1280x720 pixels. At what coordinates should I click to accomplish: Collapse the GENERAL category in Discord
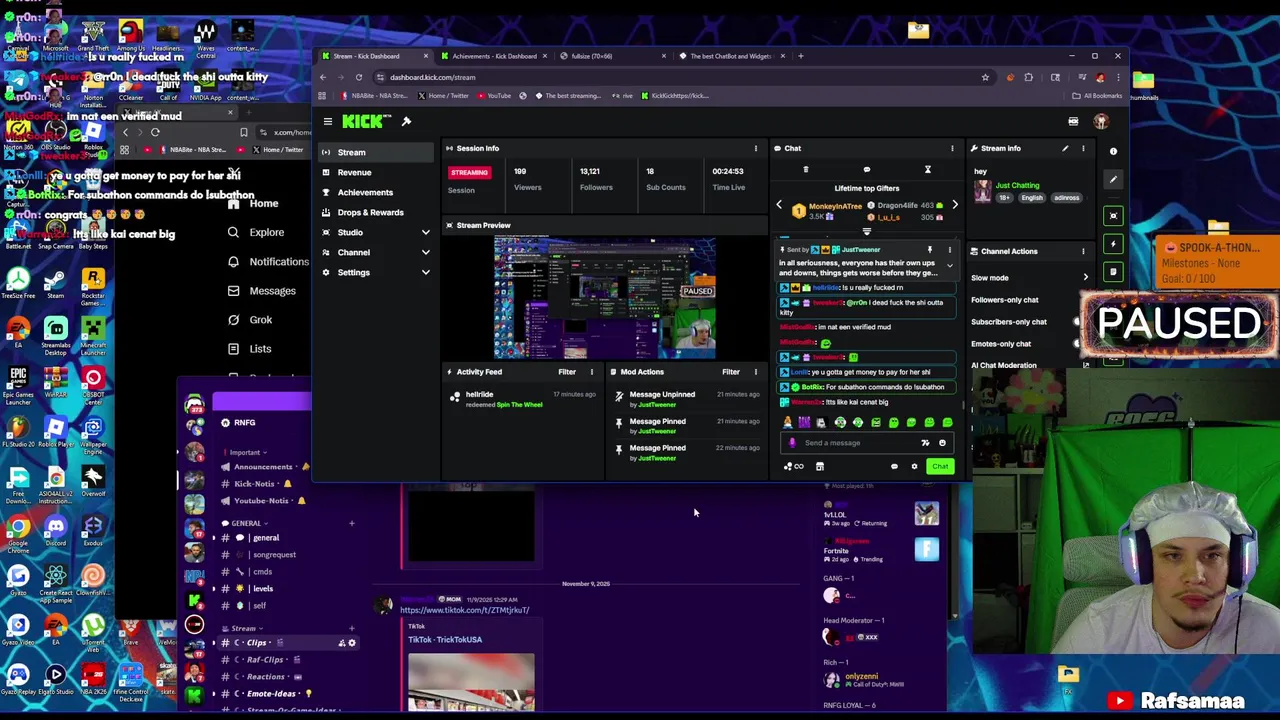point(245,523)
